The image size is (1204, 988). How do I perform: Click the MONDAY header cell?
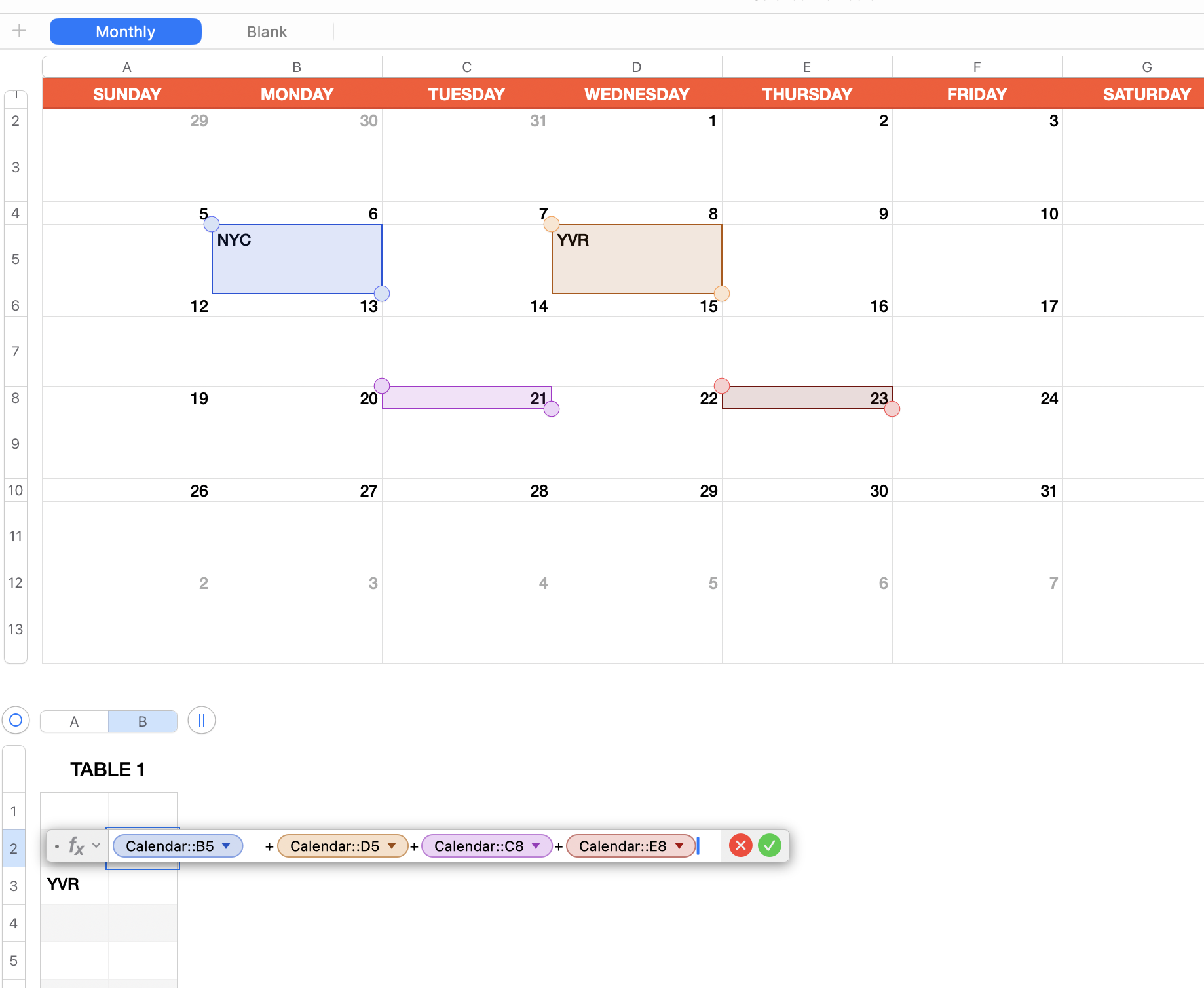tap(297, 94)
